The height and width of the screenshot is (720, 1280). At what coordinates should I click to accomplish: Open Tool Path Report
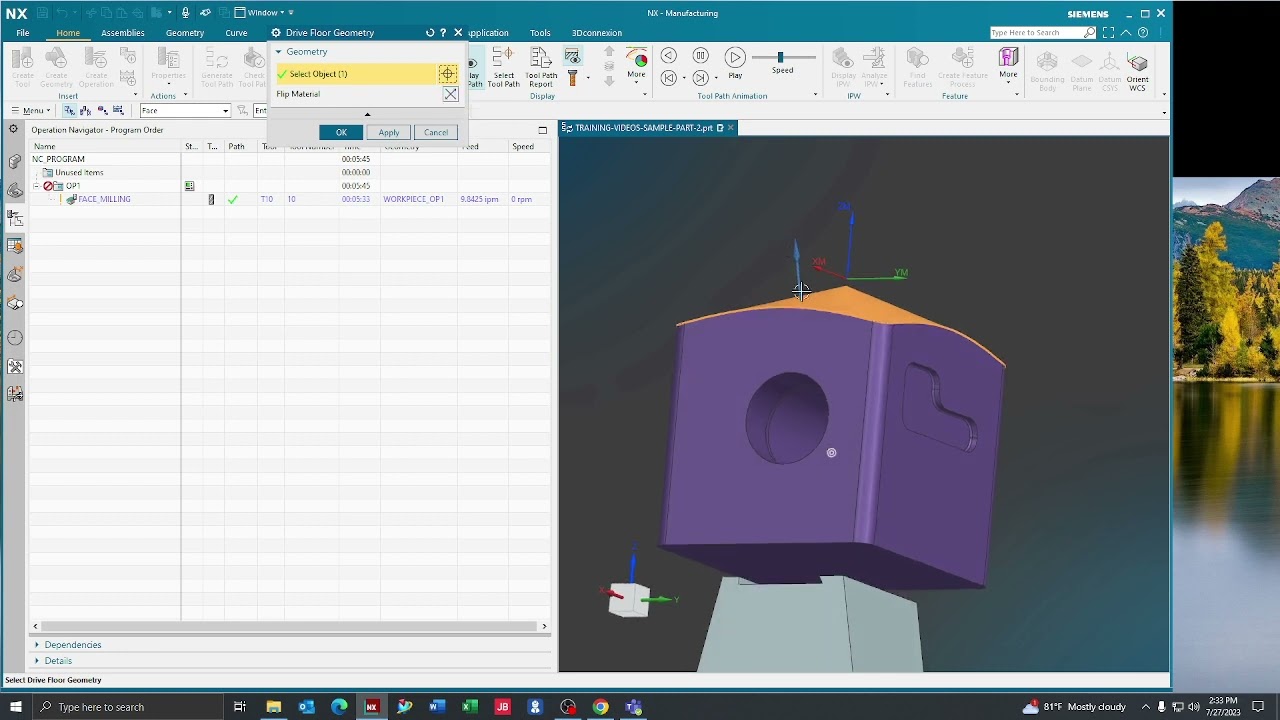(541, 67)
